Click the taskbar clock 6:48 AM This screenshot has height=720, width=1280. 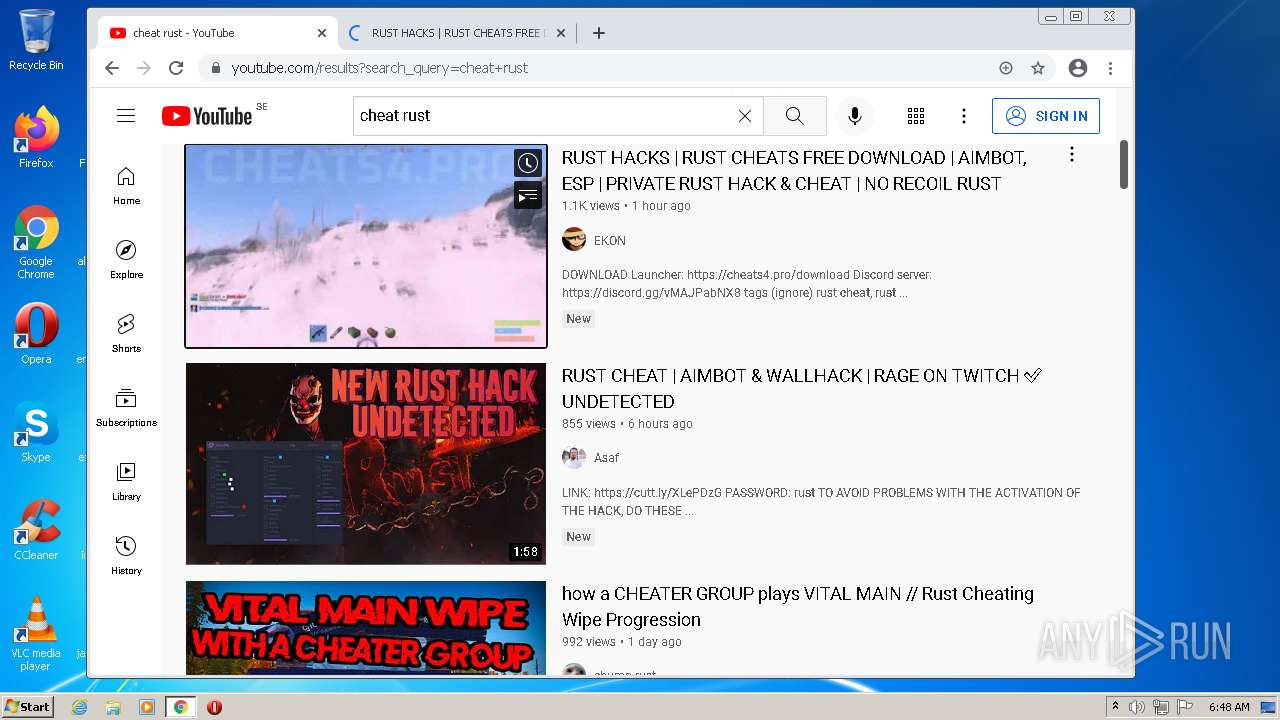click(1229, 707)
